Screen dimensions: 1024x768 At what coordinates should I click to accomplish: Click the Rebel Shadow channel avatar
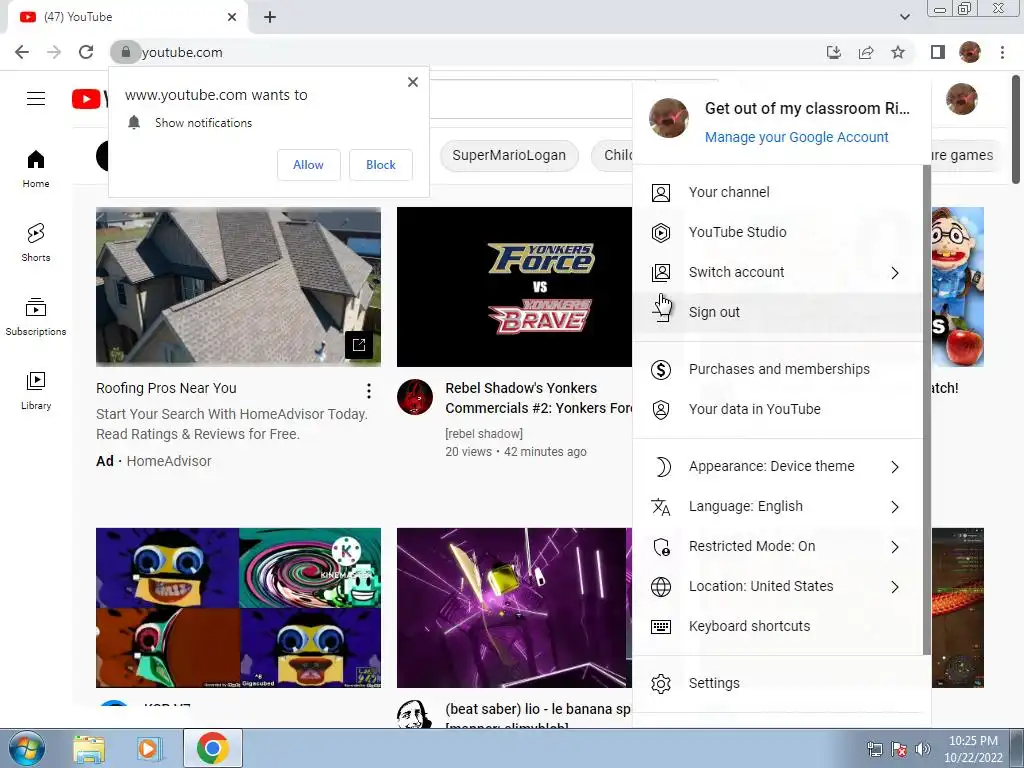click(415, 396)
